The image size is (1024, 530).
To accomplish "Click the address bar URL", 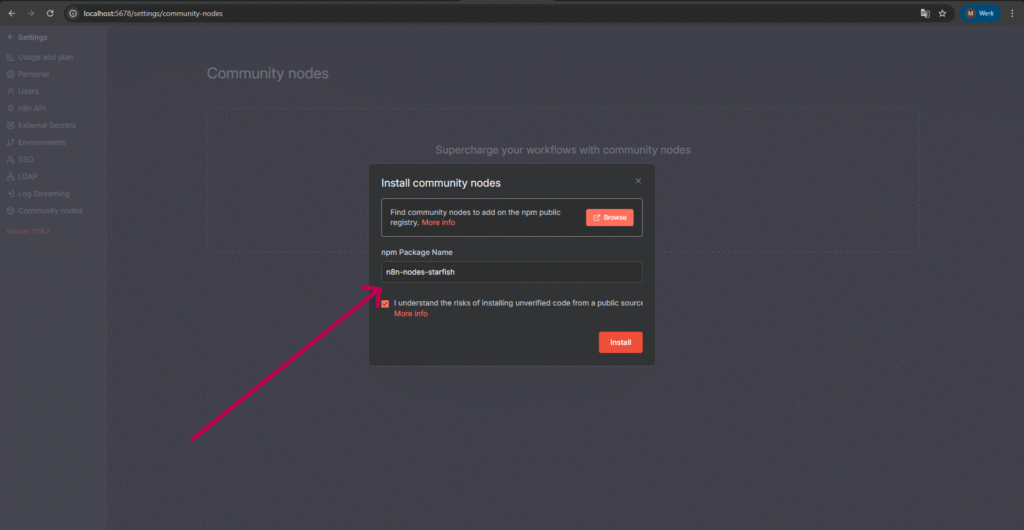I will (153, 13).
